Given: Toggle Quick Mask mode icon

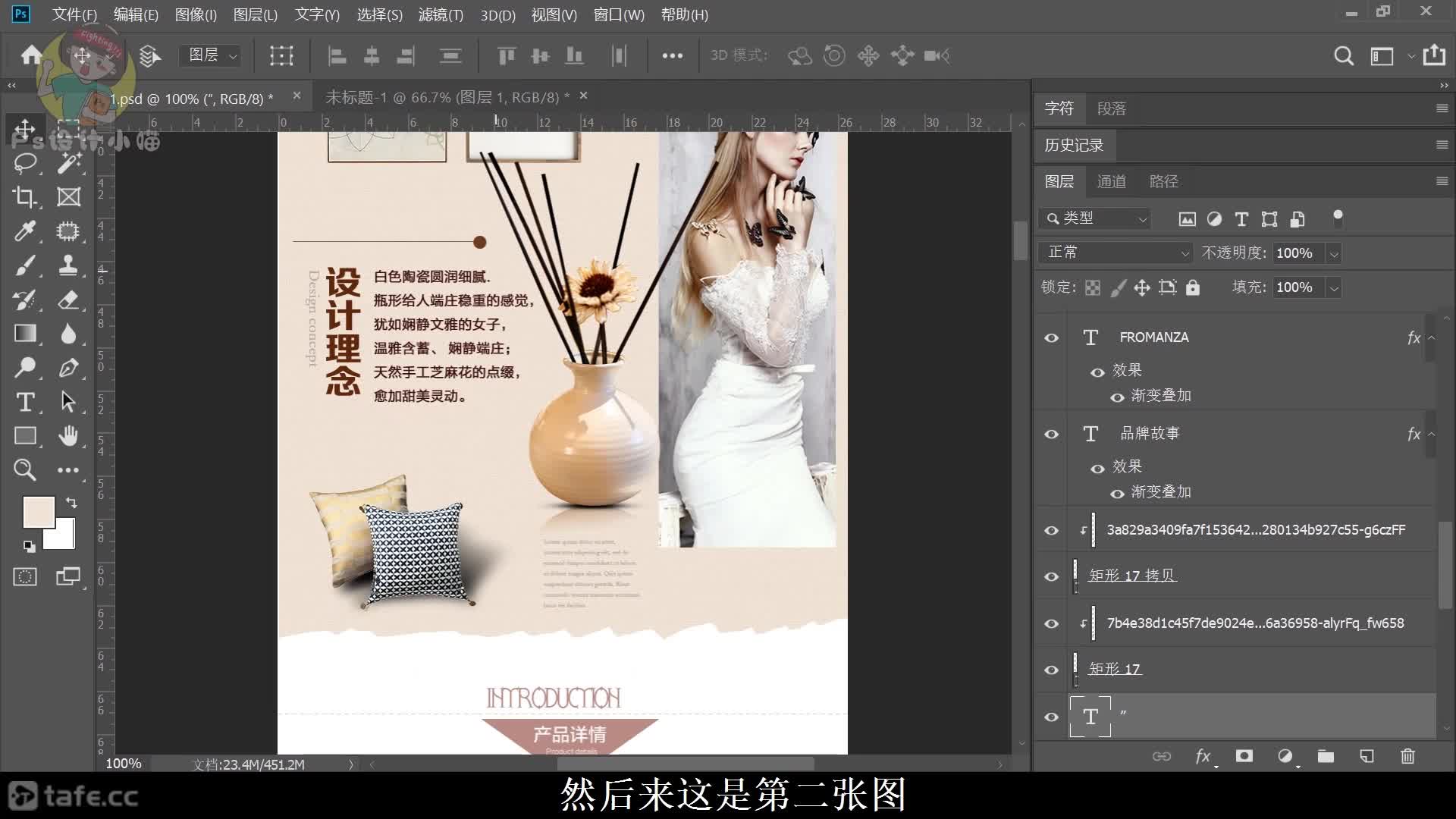Looking at the screenshot, I should (25, 577).
